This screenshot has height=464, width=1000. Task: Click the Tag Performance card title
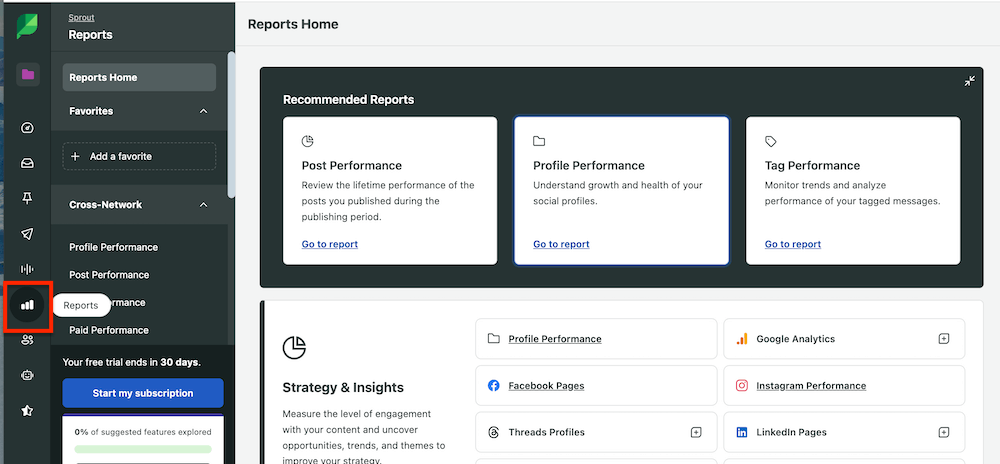(x=812, y=166)
